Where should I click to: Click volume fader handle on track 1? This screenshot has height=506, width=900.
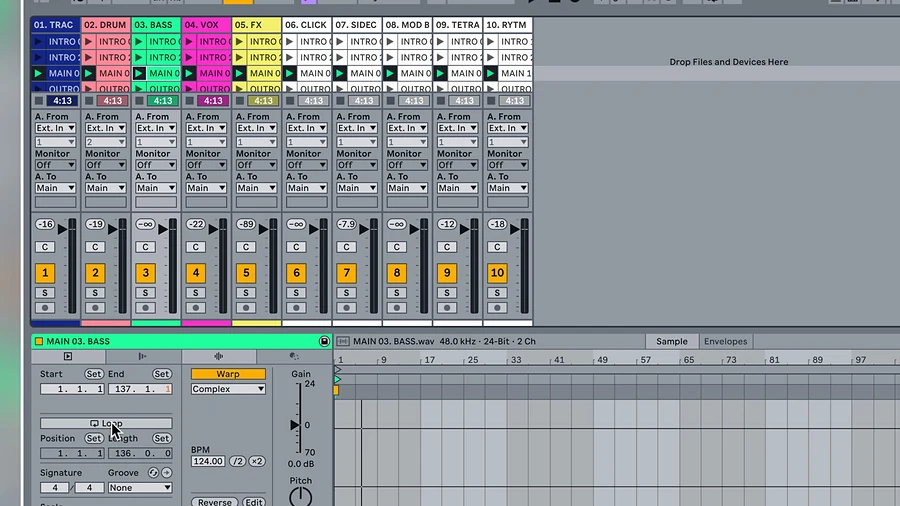[x=63, y=229]
